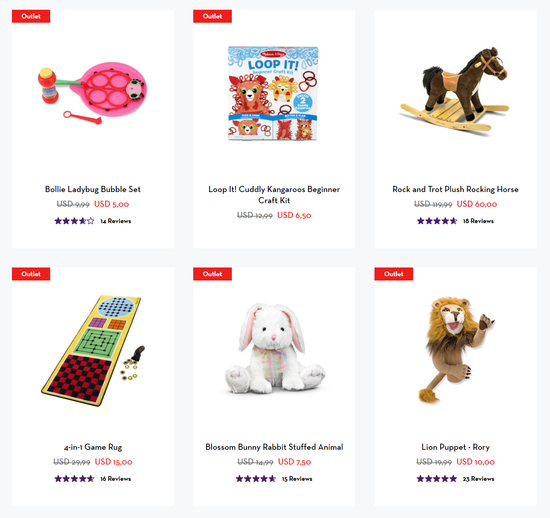Open the 4-in-1 Game Rug image

(93, 351)
